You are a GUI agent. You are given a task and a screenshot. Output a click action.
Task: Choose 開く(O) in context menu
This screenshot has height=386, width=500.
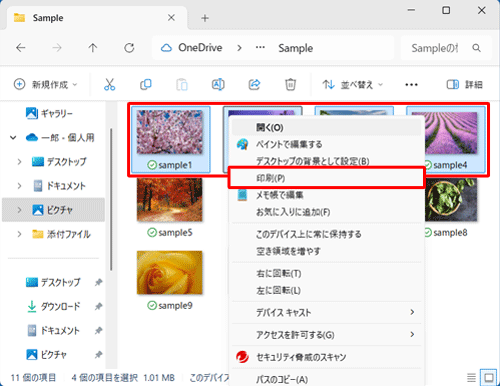pos(327,127)
